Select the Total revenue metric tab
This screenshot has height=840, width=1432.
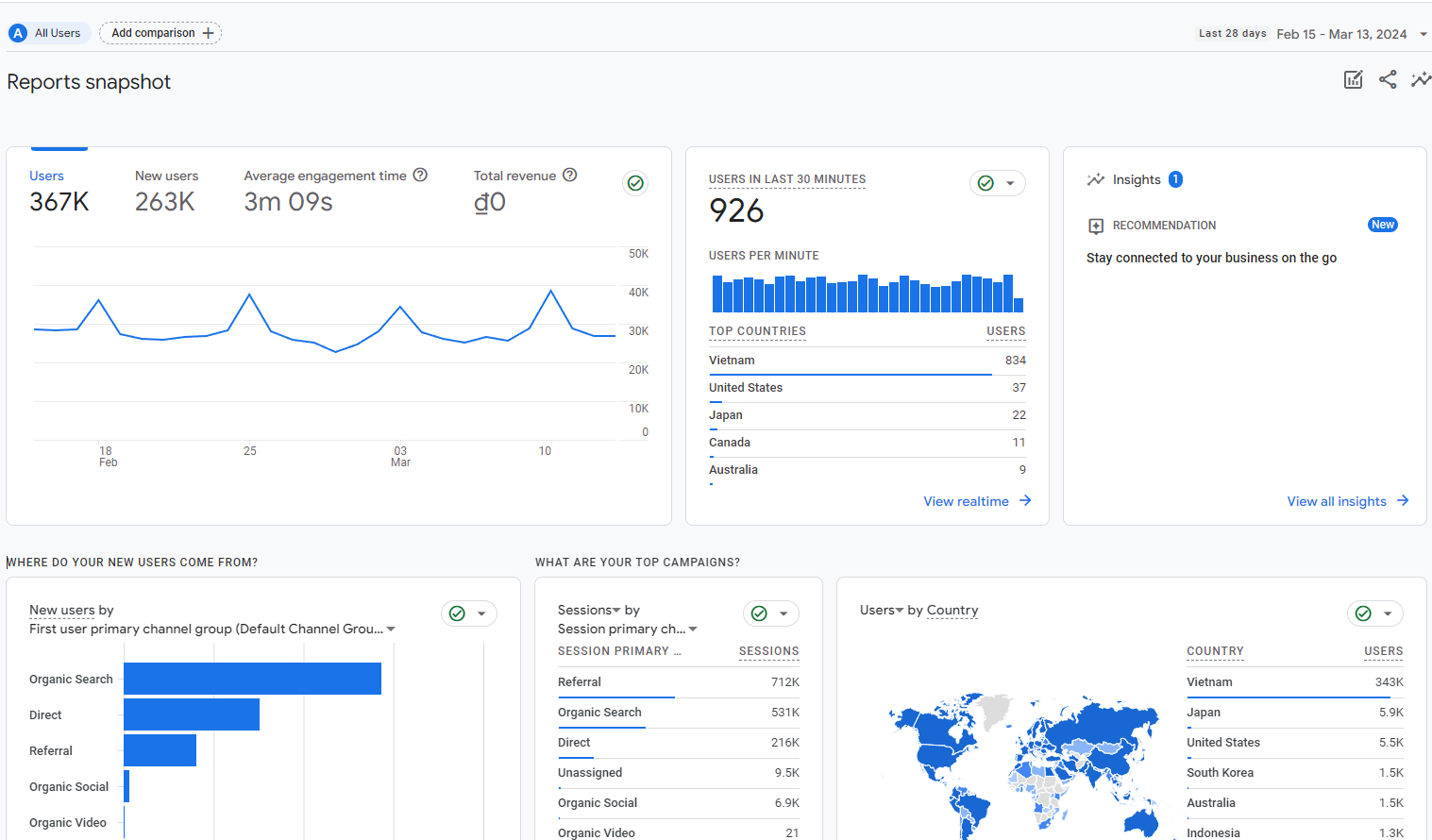coord(525,191)
